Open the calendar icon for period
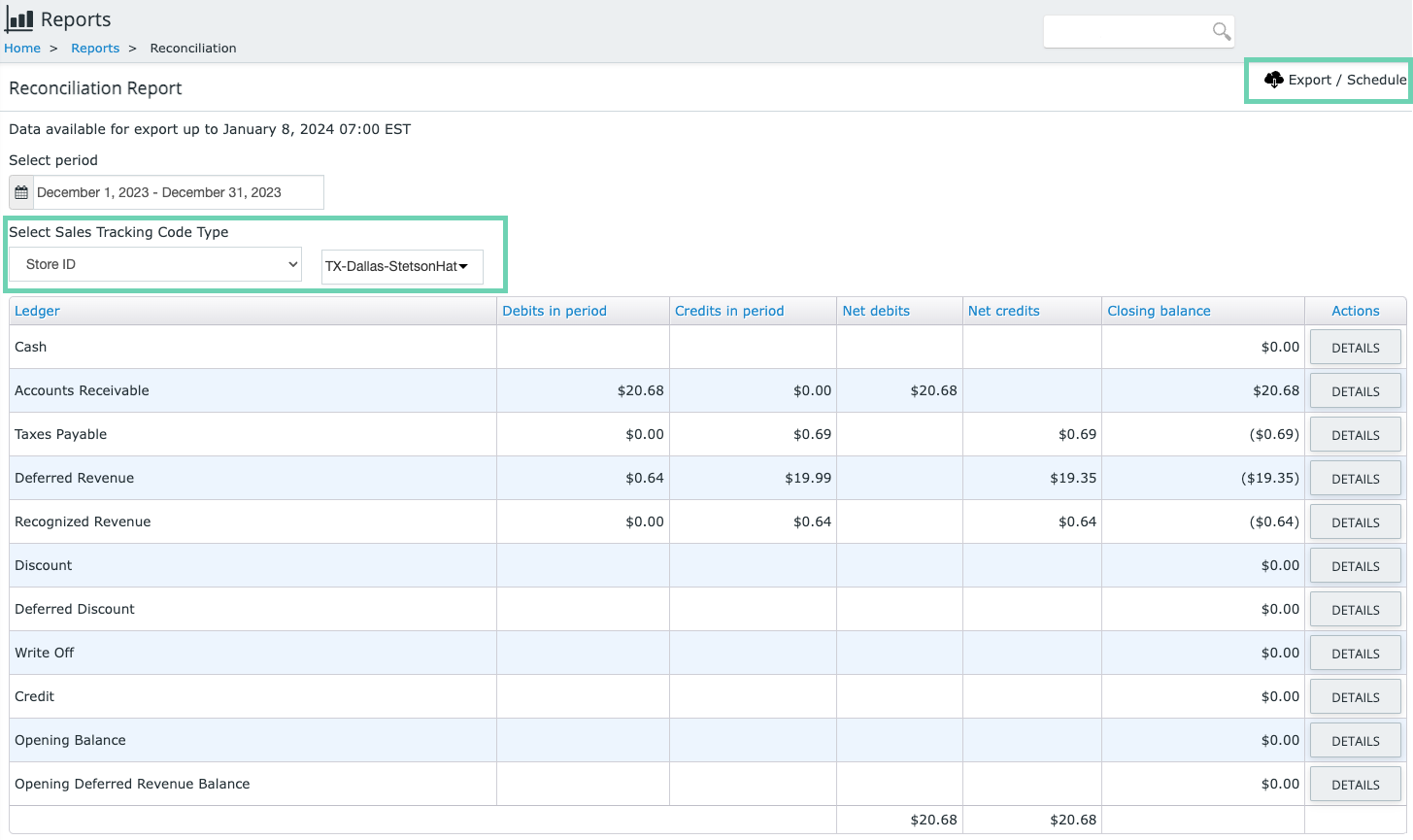Image resolution: width=1413 pixels, height=840 pixels. click(x=21, y=192)
